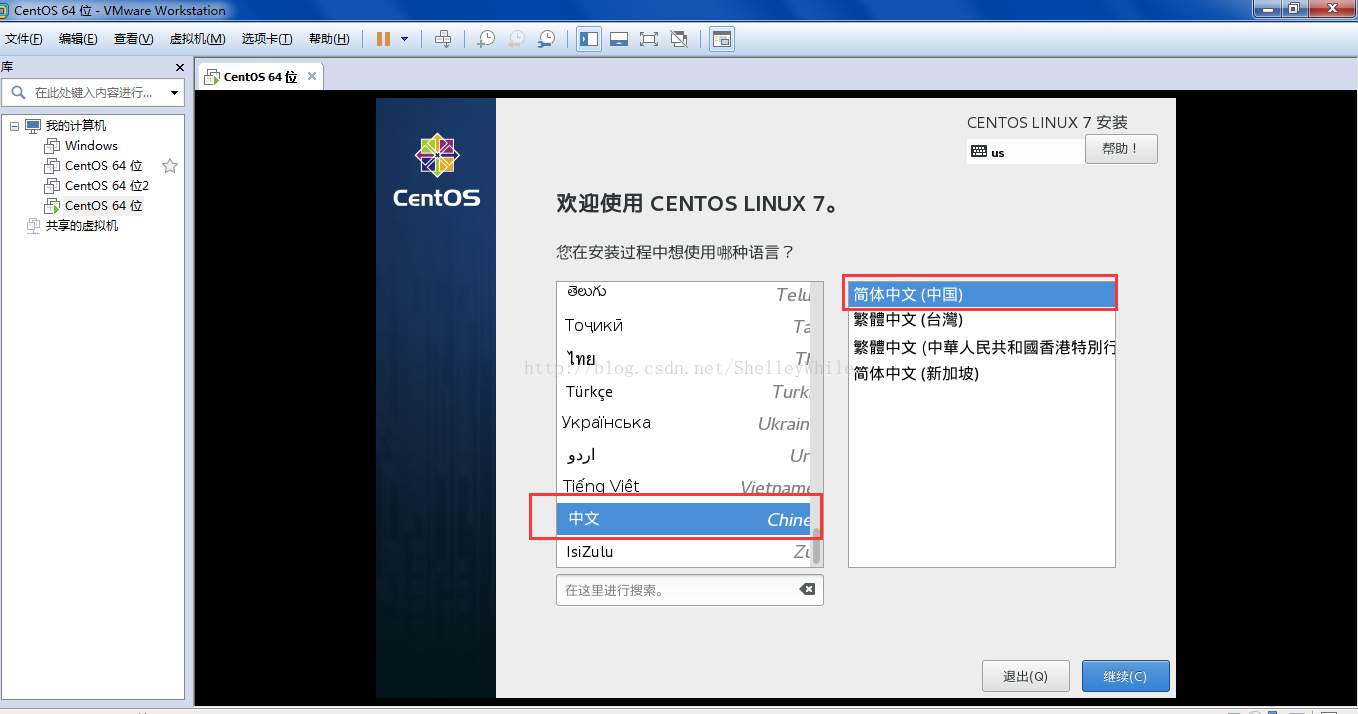1358x714 pixels.
Task: Open the snapshot manager
Action: (546, 39)
